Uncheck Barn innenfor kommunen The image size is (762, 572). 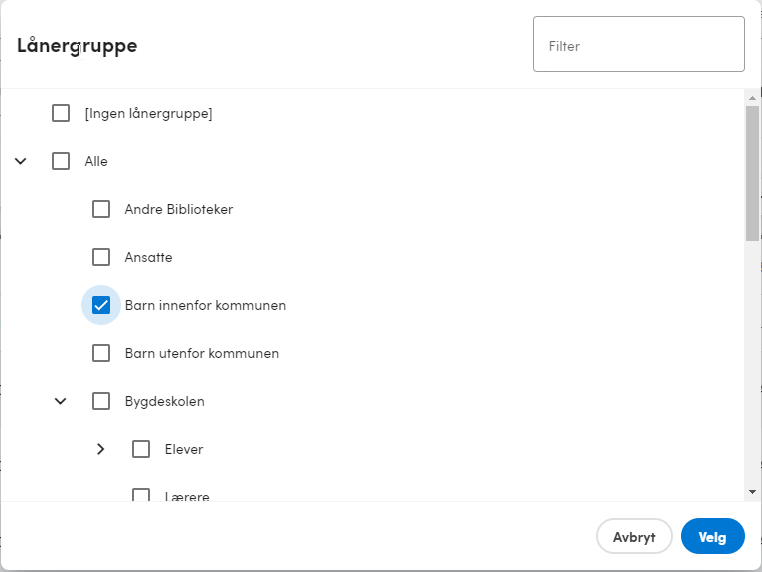click(x=101, y=305)
